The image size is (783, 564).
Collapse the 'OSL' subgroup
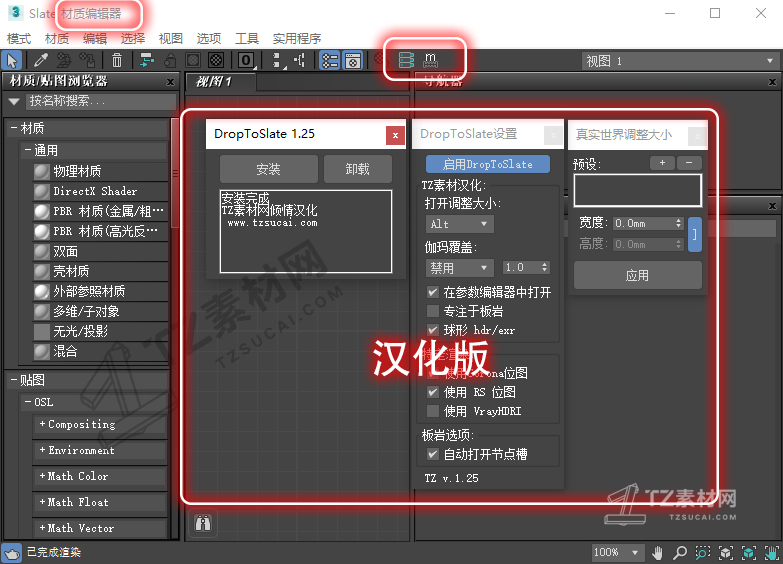click(x=28, y=402)
